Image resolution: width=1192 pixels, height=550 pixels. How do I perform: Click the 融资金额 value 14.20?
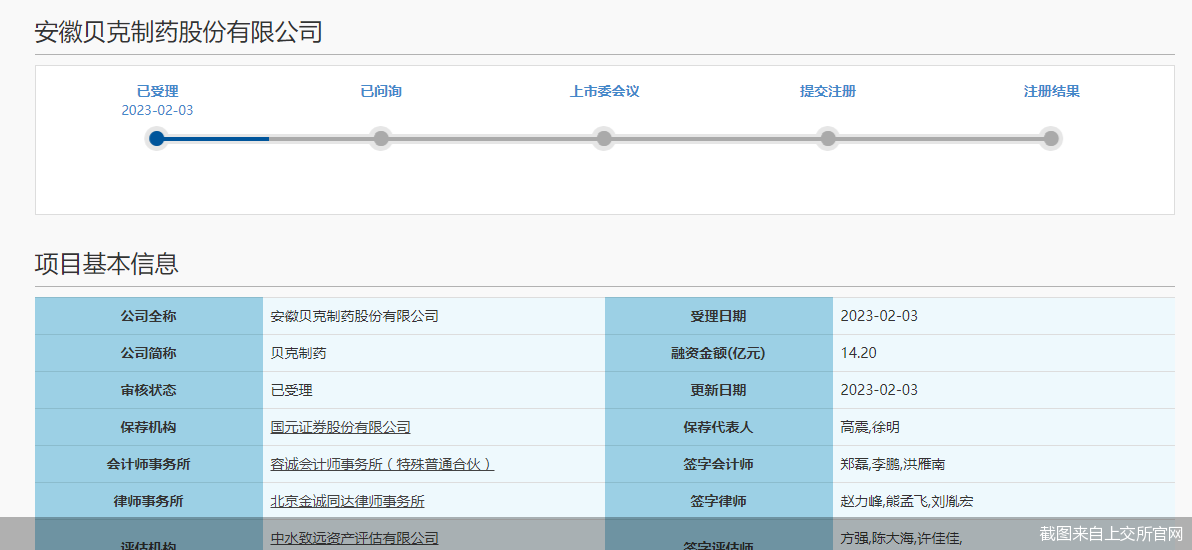tap(859, 353)
